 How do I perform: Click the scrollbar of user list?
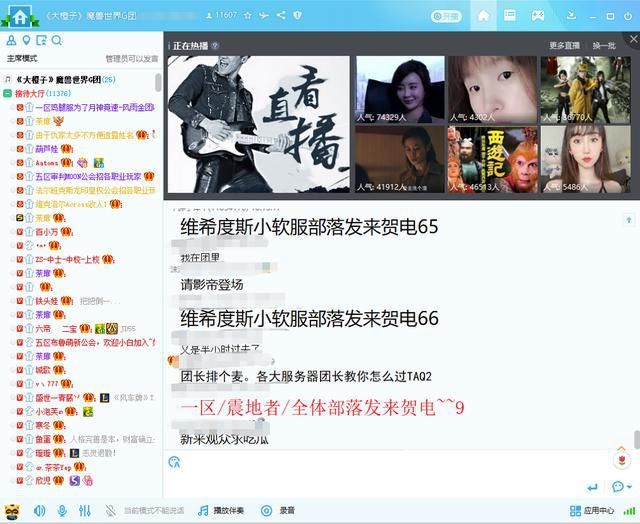coord(158,82)
